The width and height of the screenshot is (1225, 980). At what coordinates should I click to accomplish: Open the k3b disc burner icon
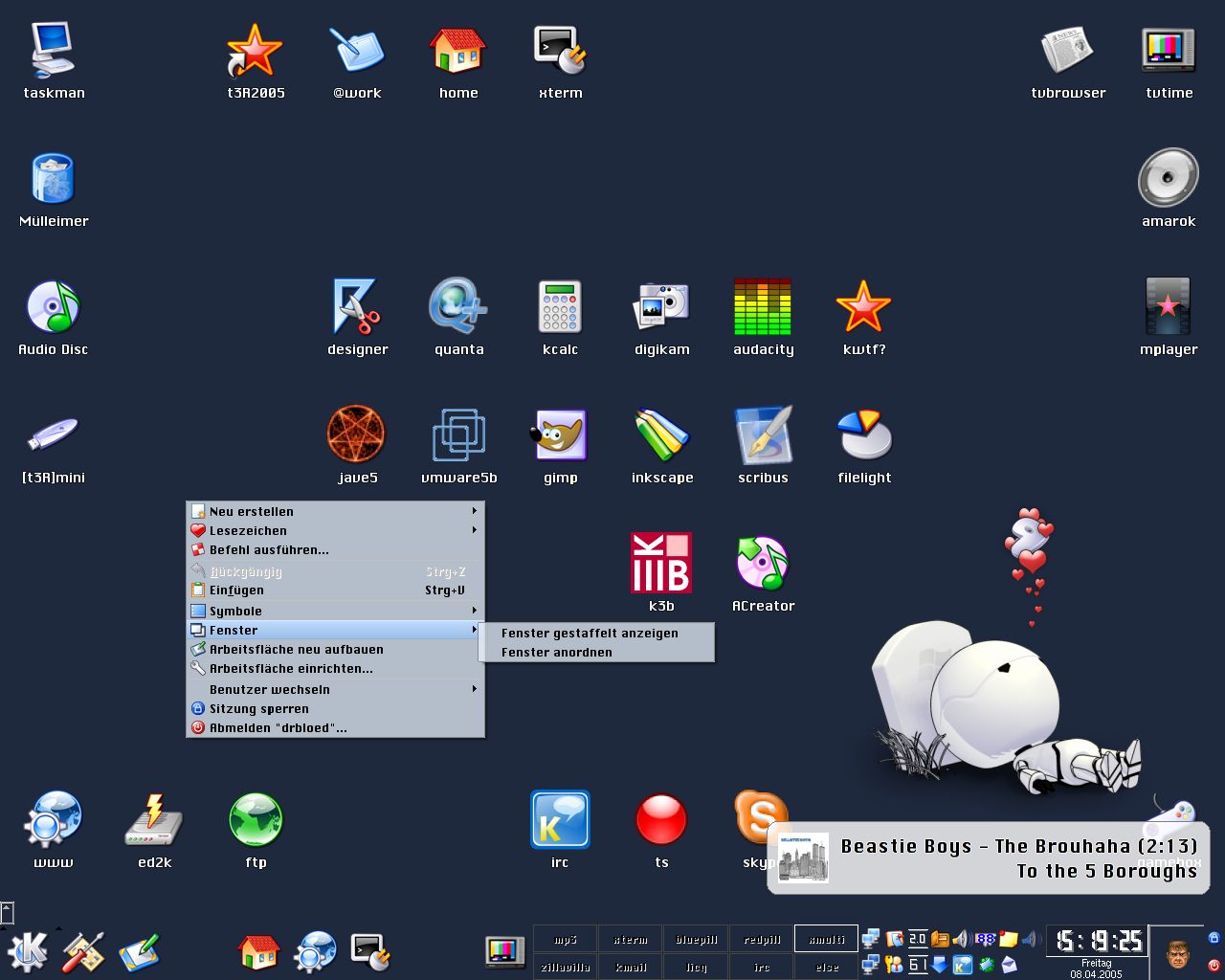660,563
